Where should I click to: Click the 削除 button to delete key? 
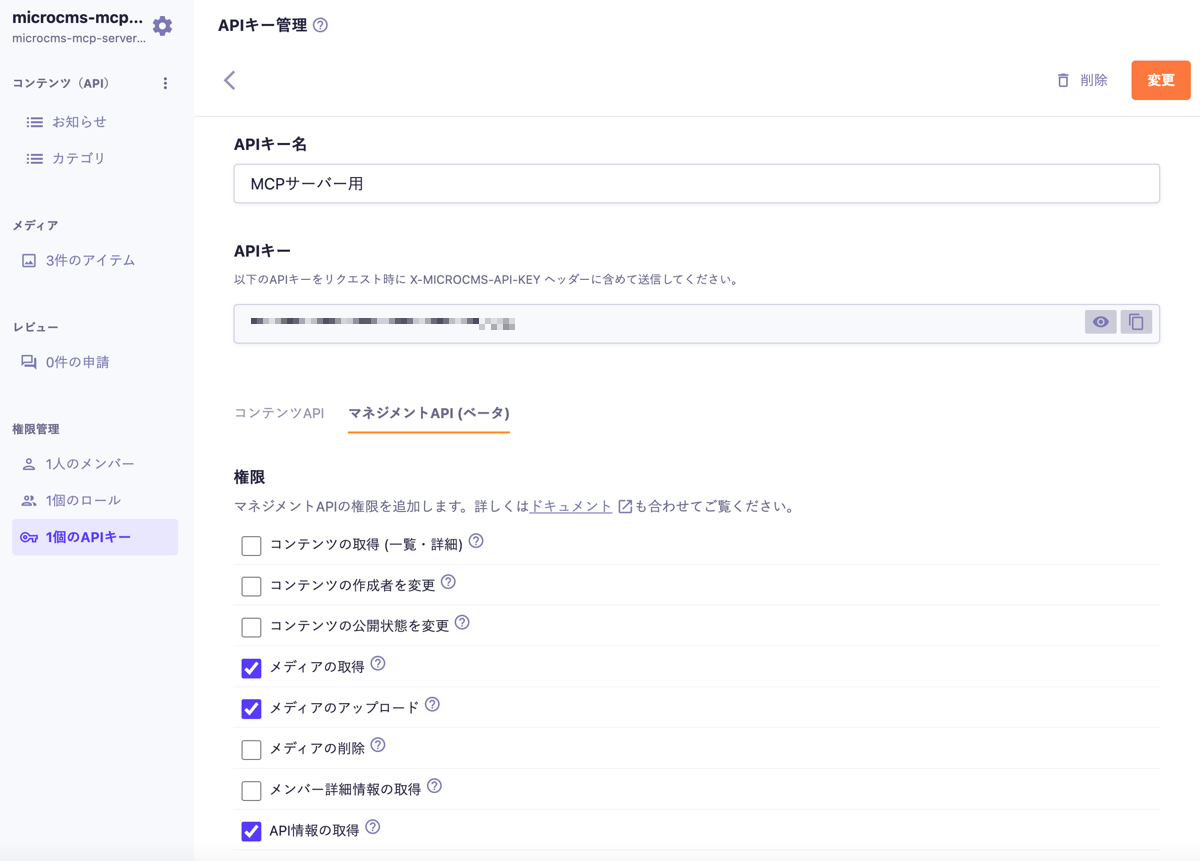pos(1082,80)
